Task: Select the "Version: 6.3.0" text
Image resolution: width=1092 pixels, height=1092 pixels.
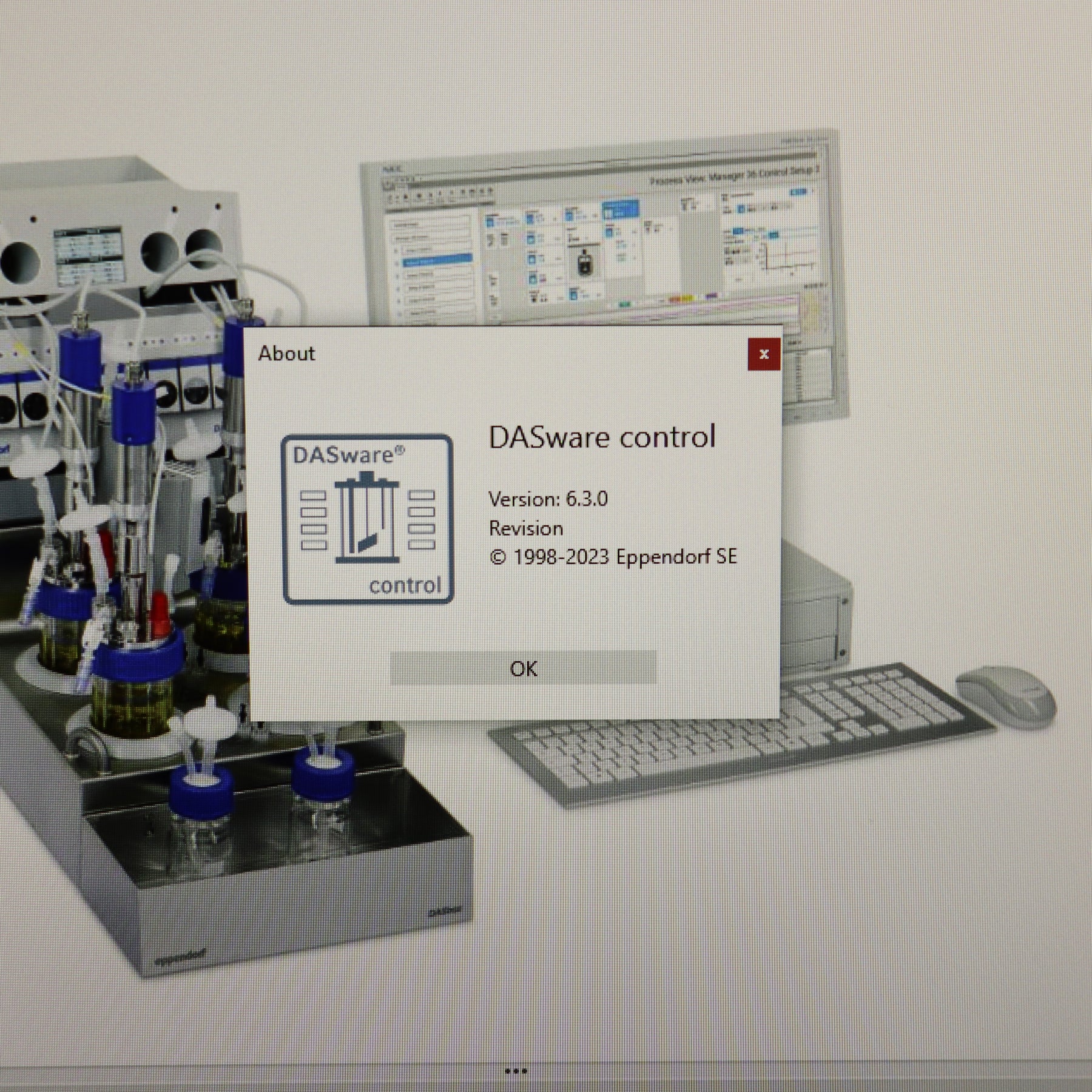Action: 548,499
